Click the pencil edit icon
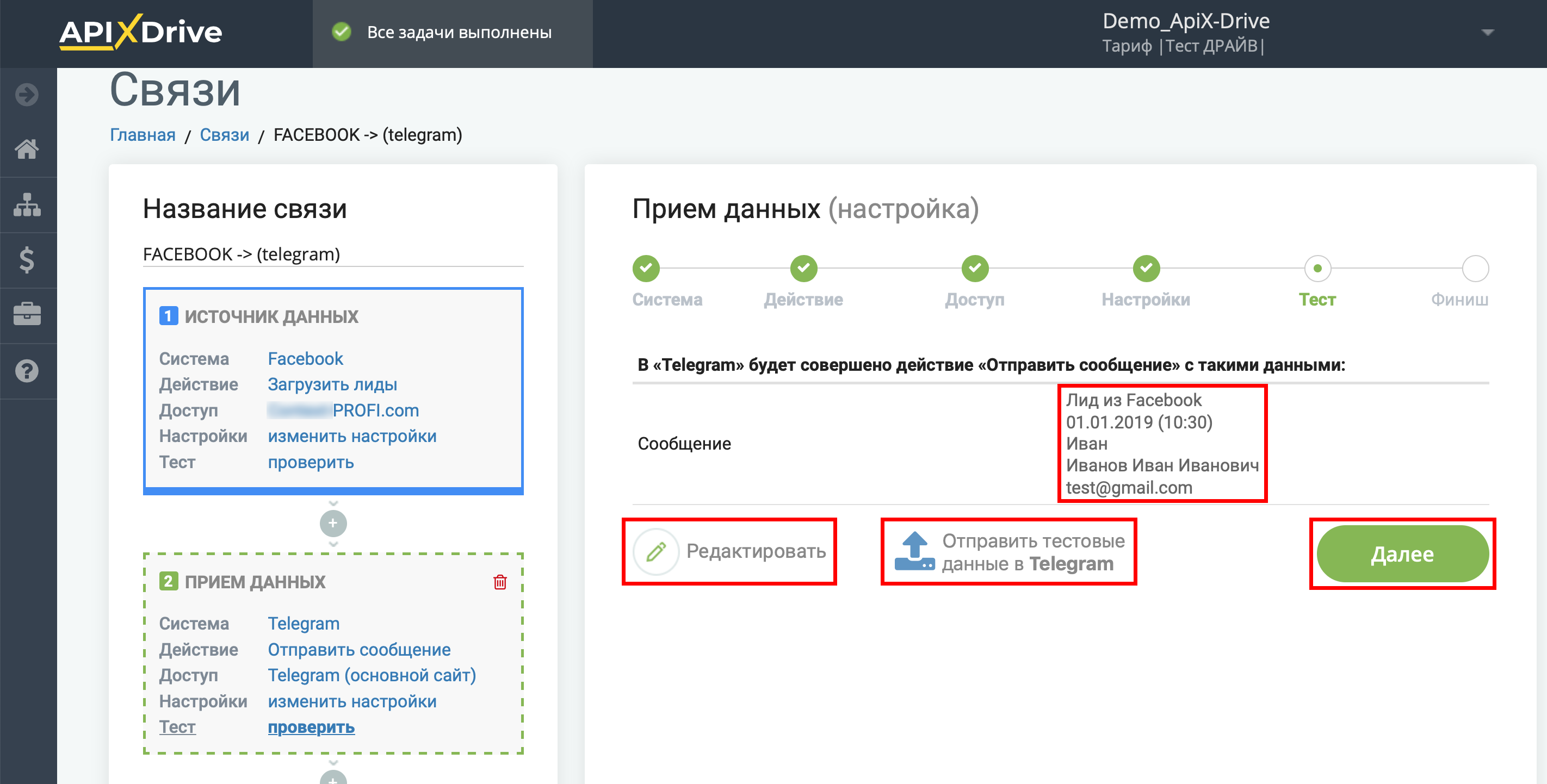 coord(656,551)
